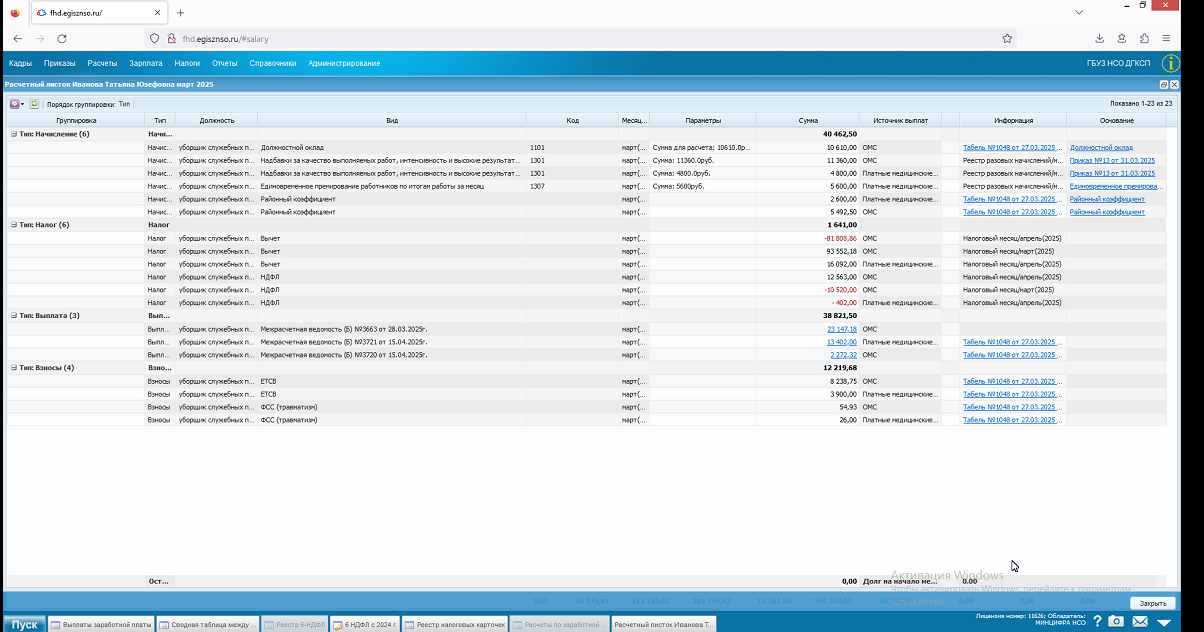Click the yellow info icon at top right
The height and width of the screenshot is (632, 1204).
point(1171,63)
